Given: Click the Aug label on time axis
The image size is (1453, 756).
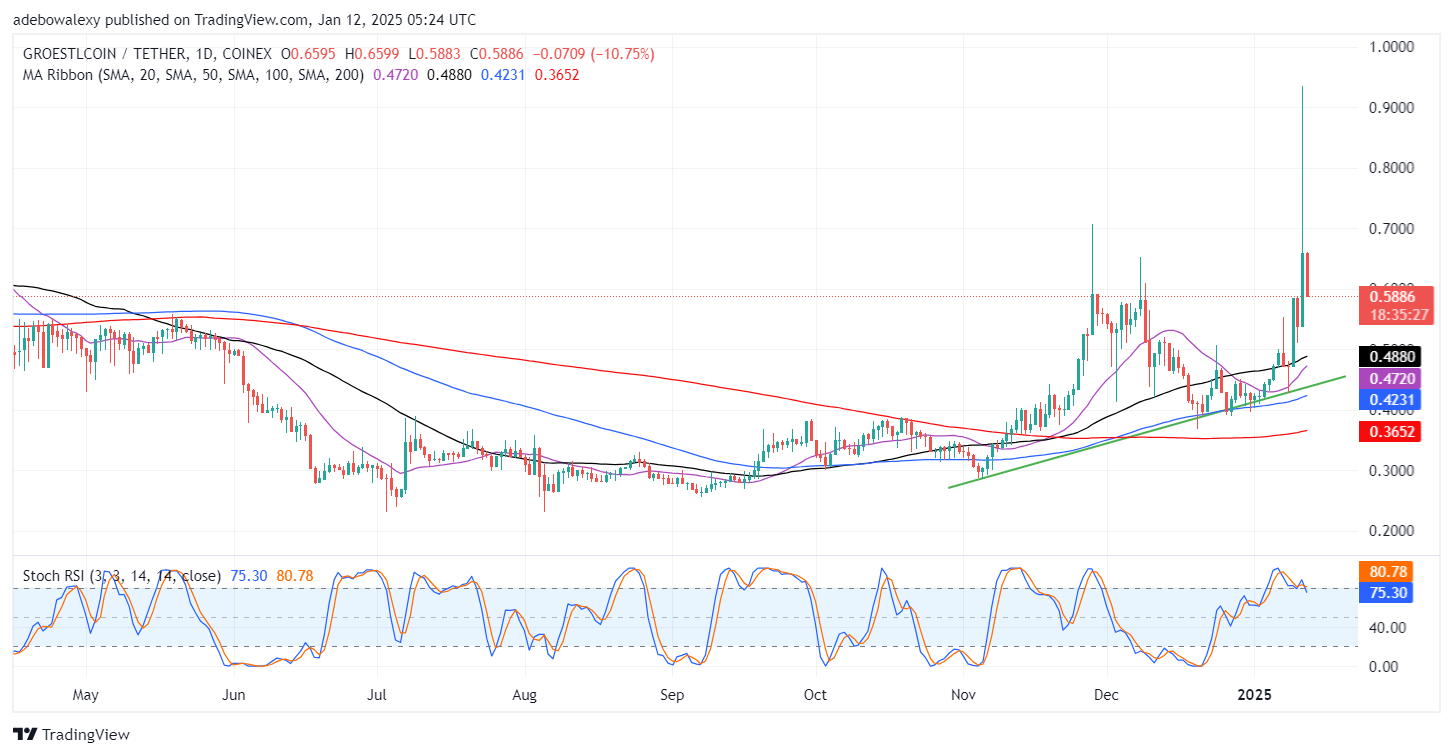Looking at the screenshot, I should [525, 693].
